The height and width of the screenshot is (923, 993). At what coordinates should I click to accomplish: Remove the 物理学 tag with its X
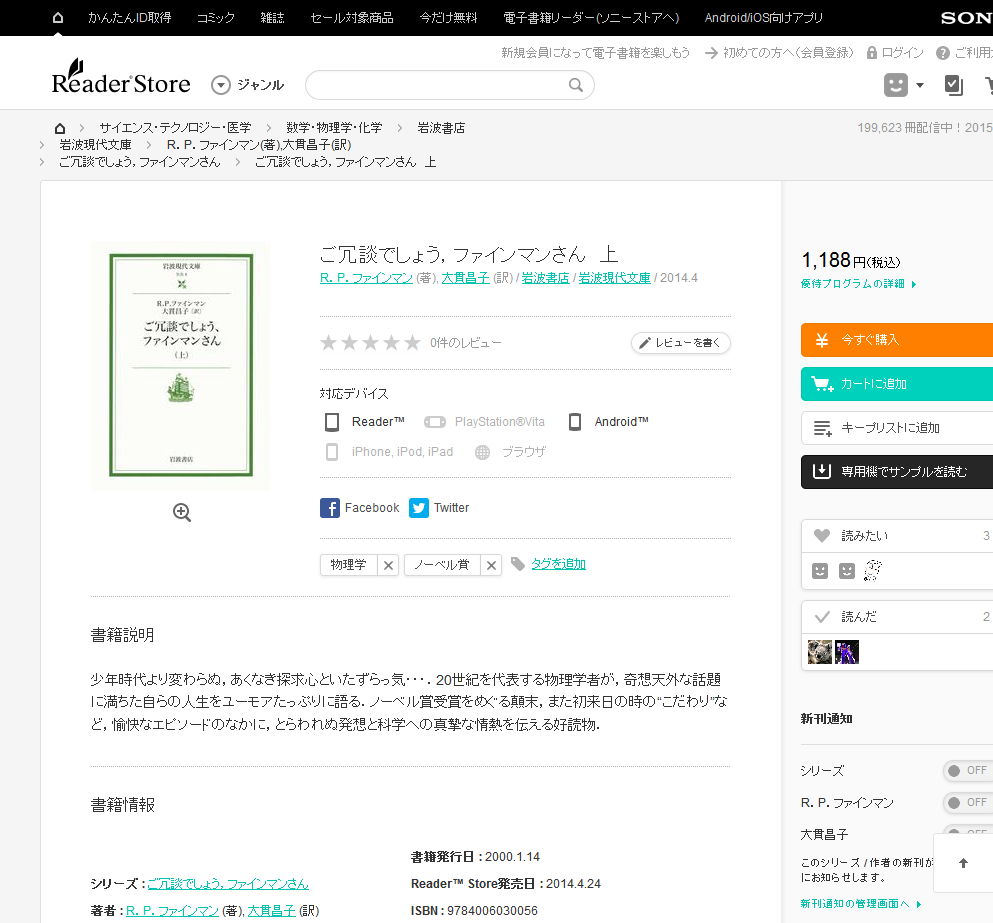389,565
